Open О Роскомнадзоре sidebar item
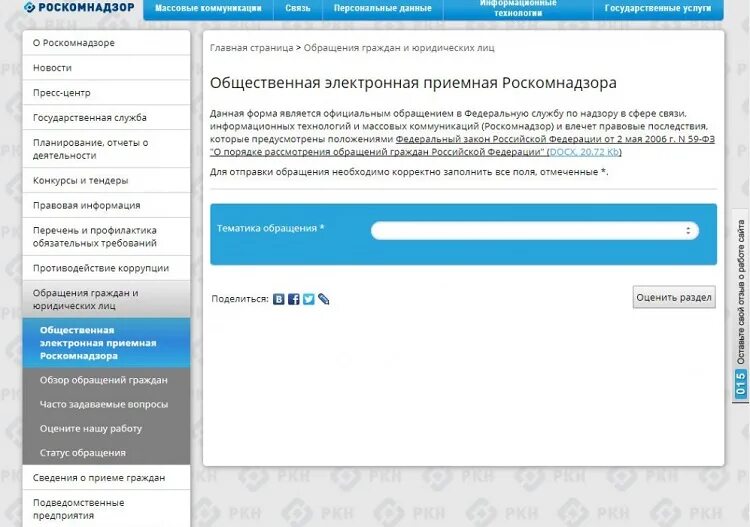Image resolution: width=750 pixels, height=527 pixels. (x=106, y=43)
